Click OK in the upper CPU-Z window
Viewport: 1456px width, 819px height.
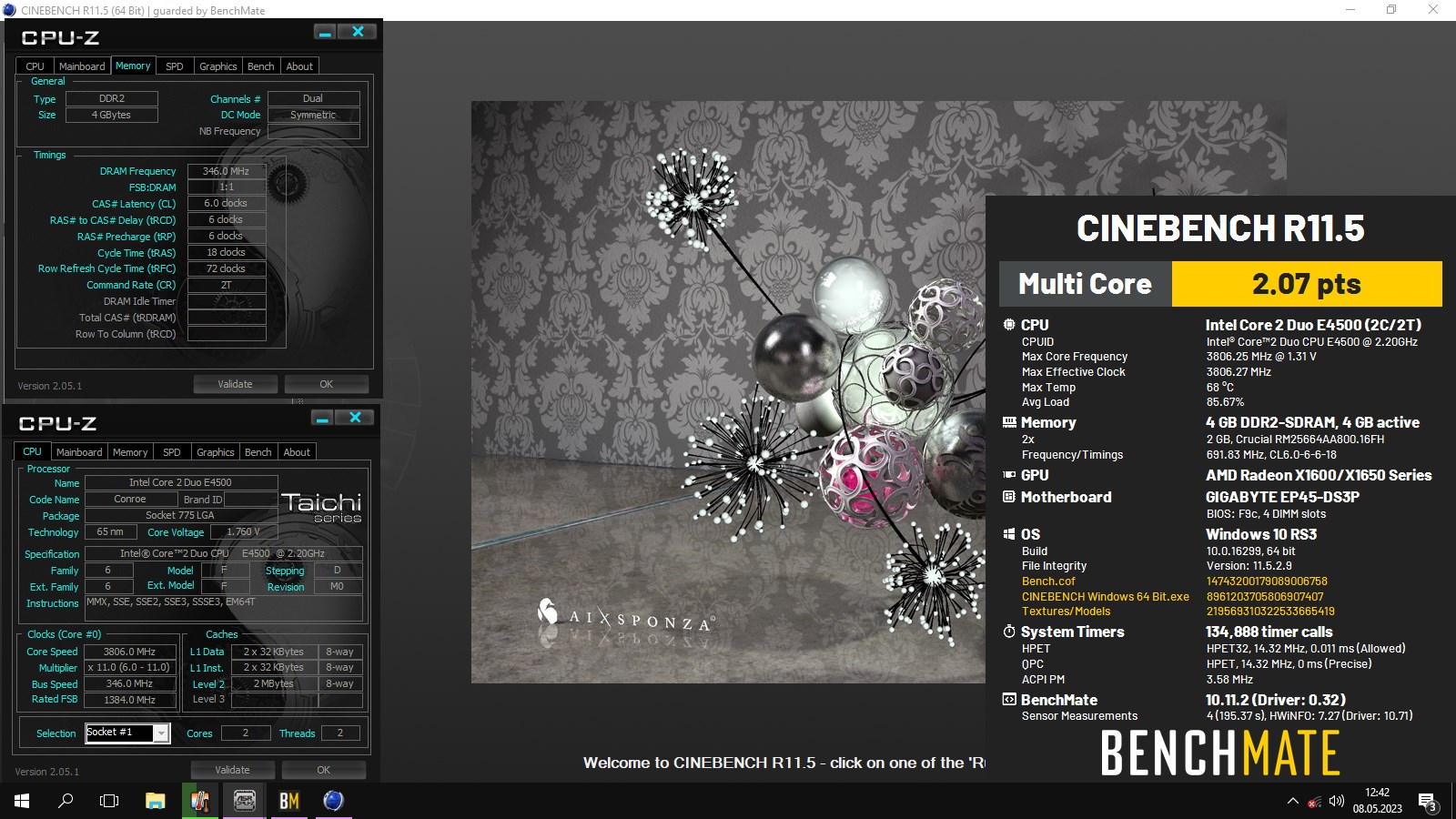[326, 384]
